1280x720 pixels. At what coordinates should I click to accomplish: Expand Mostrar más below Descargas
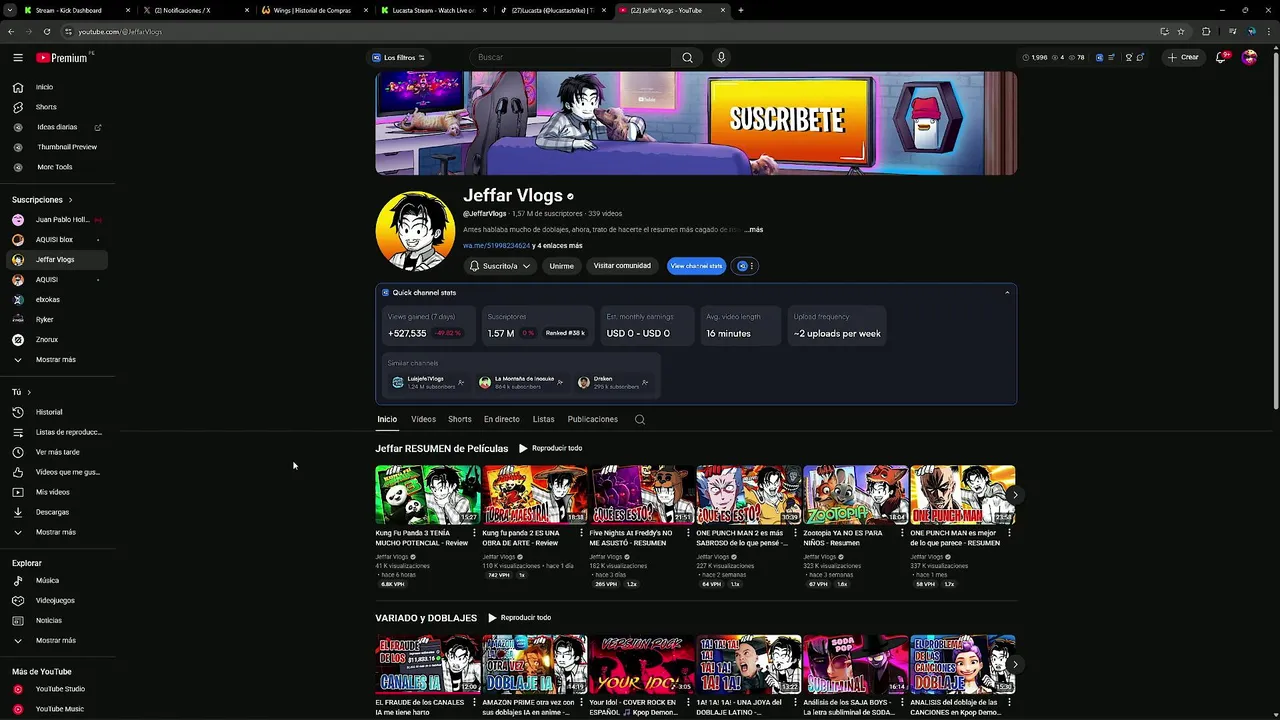tap(57, 532)
